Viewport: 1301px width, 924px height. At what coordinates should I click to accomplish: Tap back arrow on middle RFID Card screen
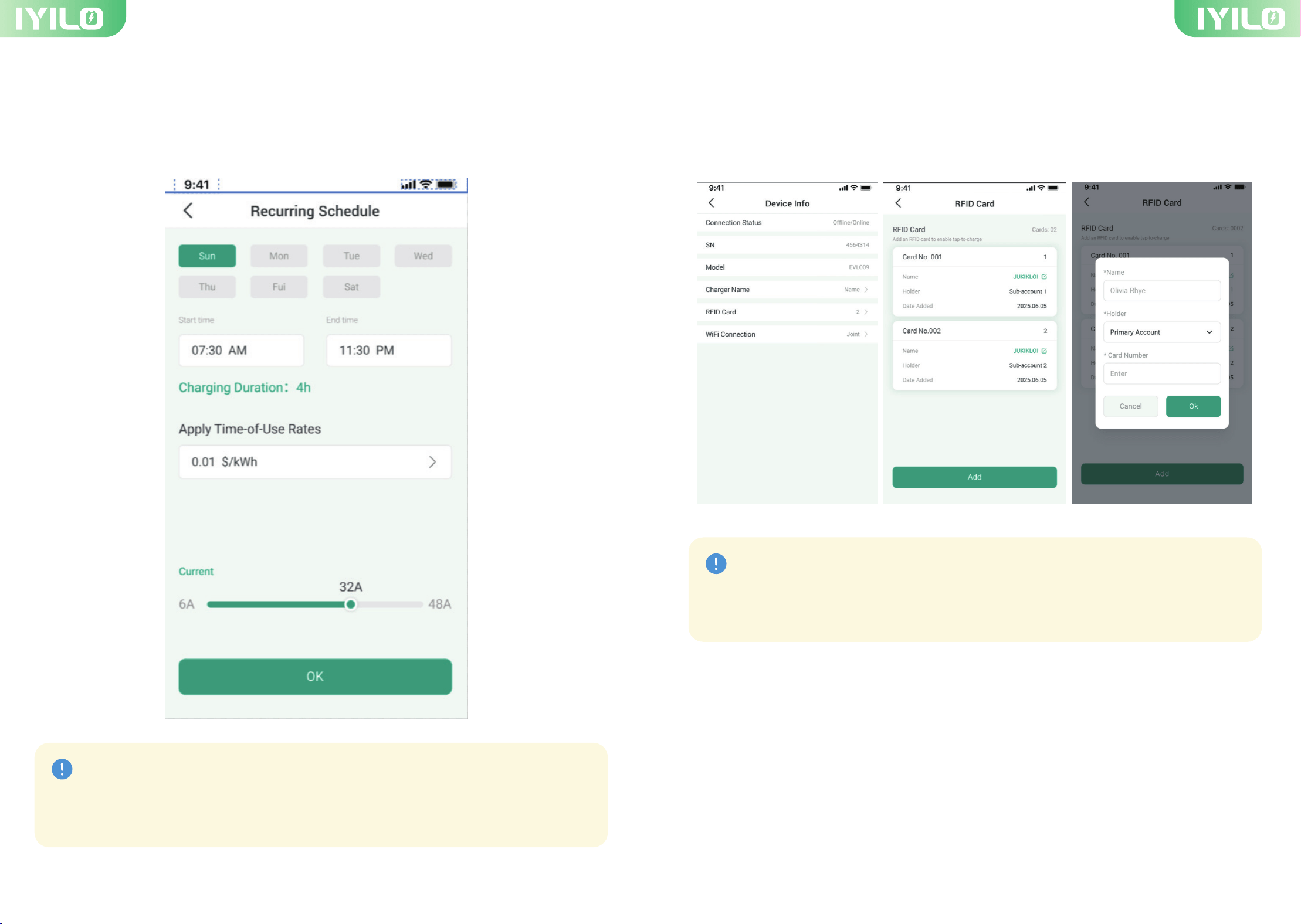pyautogui.click(x=898, y=203)
